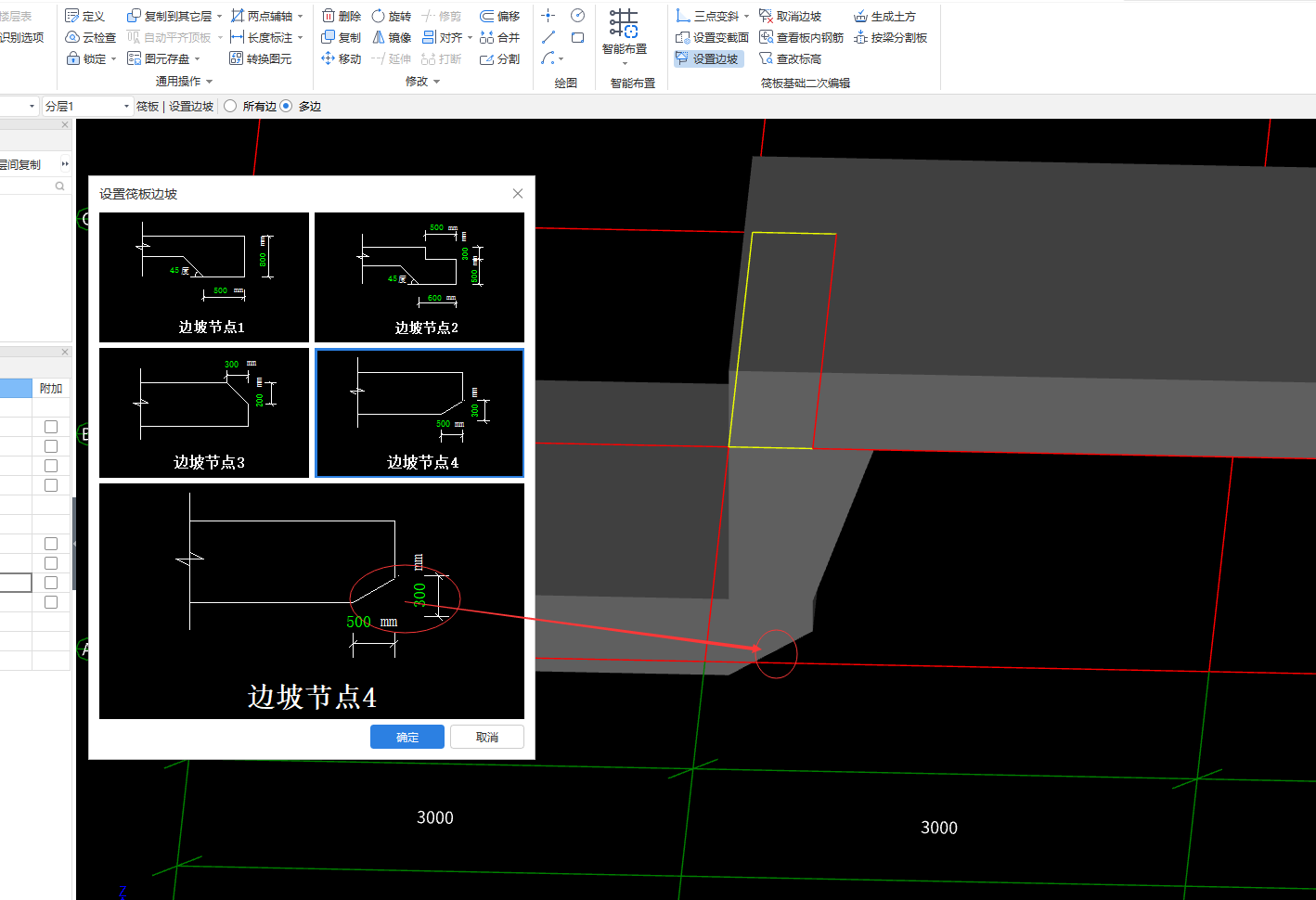Open the 锁定 dropdown arrow
The width and height of the screenshot is (1316, 900).
(x=113, y=59)
